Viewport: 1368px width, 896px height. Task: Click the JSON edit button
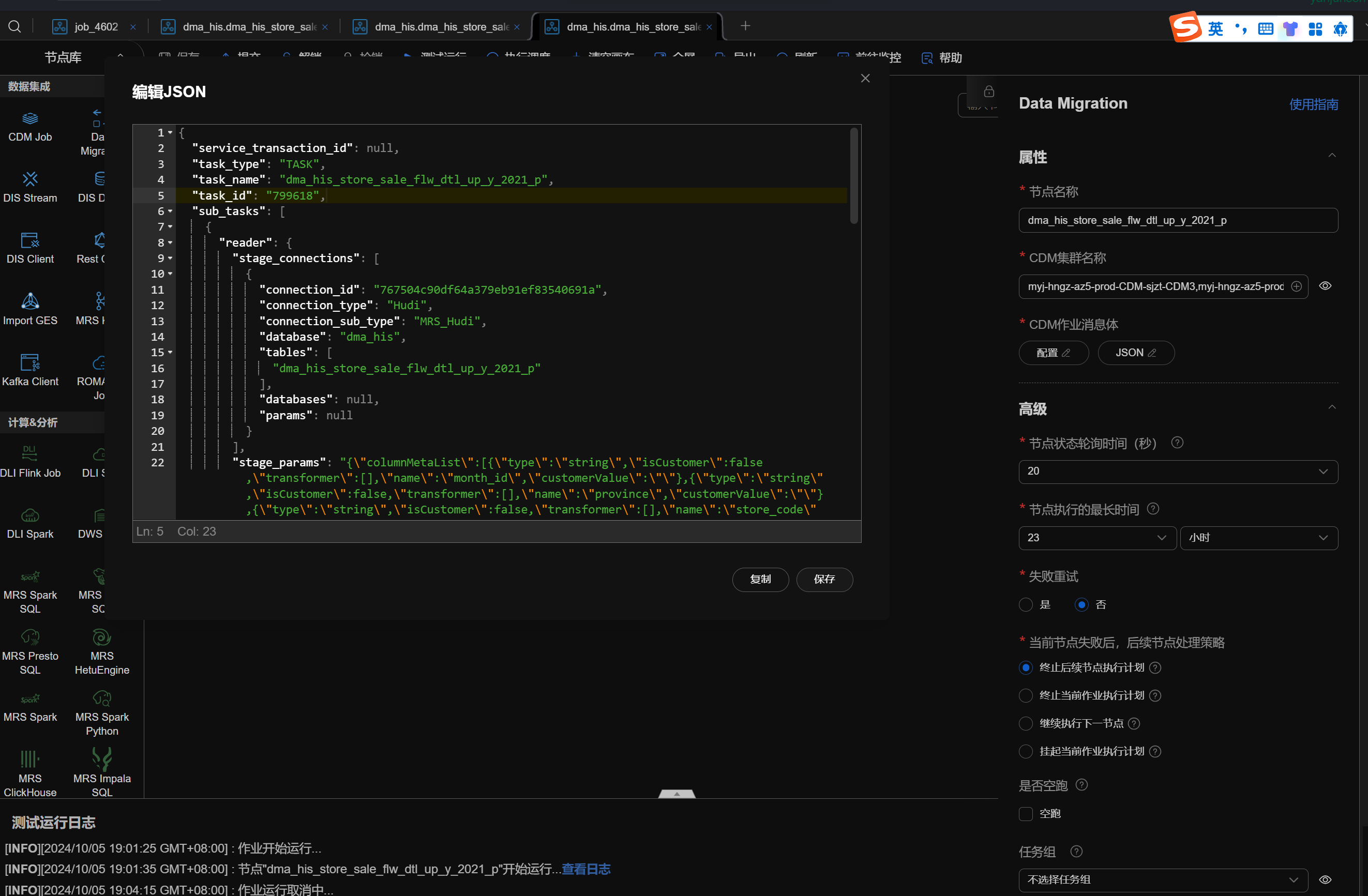[x=1136, y=353]
